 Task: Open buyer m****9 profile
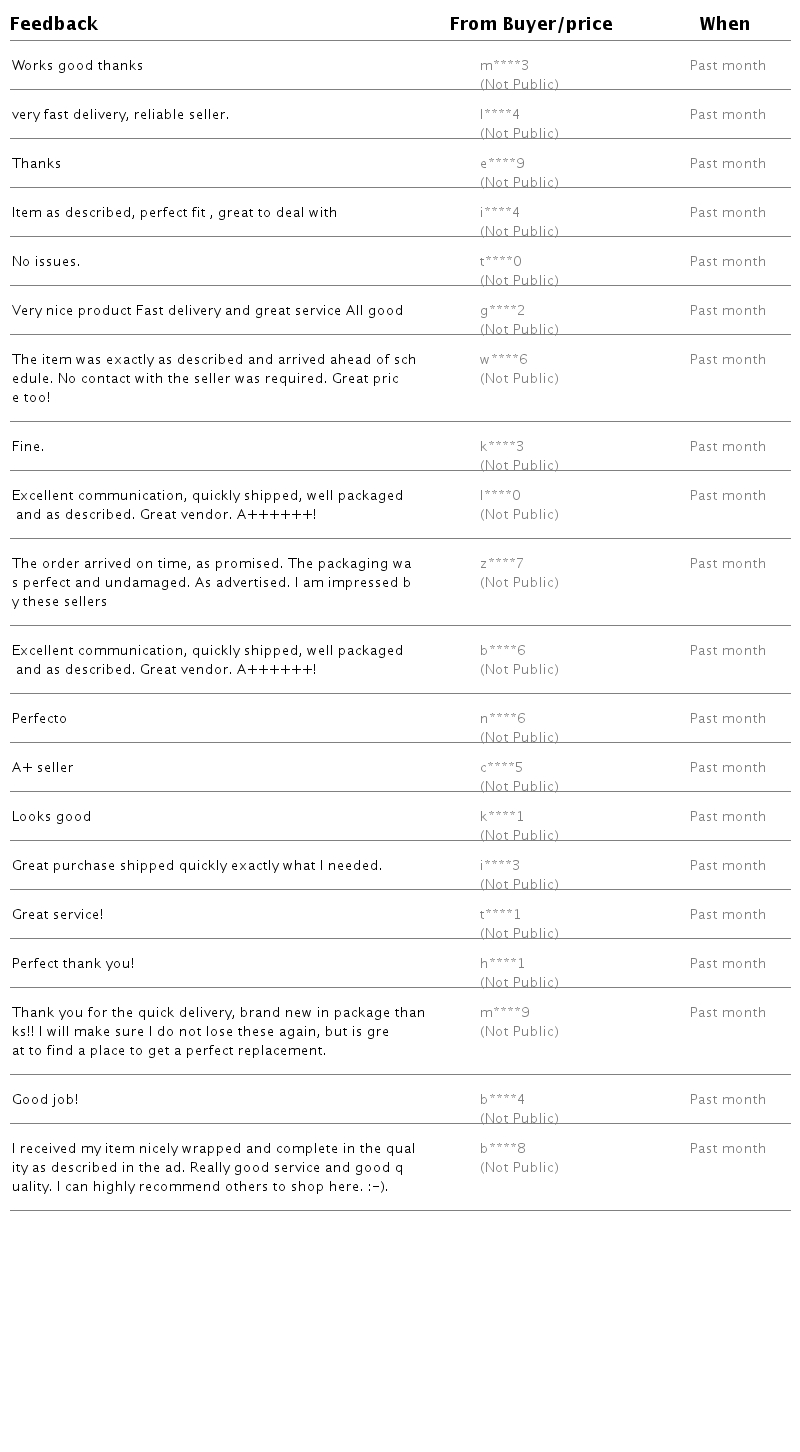click(x=505, y=1013)
